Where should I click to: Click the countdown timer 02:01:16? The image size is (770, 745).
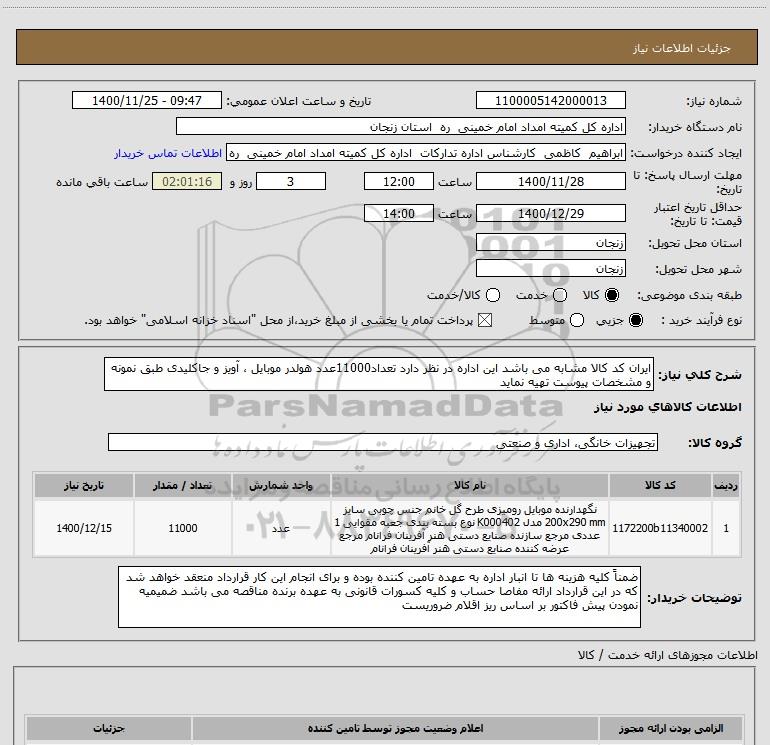[x=187, y=181]
